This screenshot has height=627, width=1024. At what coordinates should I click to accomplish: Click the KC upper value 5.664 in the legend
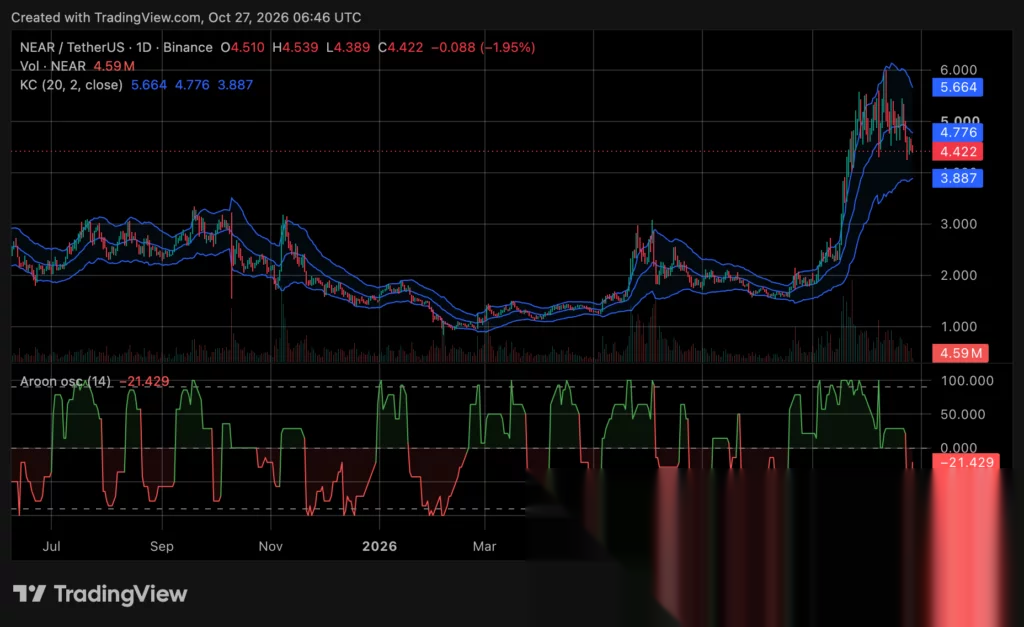149,85
